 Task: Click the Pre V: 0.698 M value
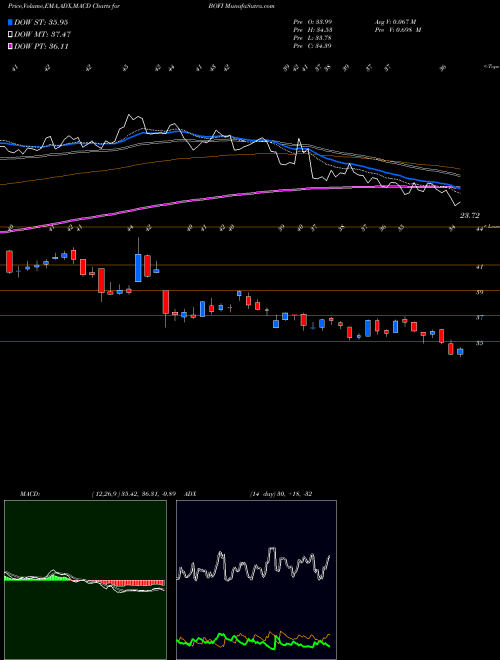point(398,30)
